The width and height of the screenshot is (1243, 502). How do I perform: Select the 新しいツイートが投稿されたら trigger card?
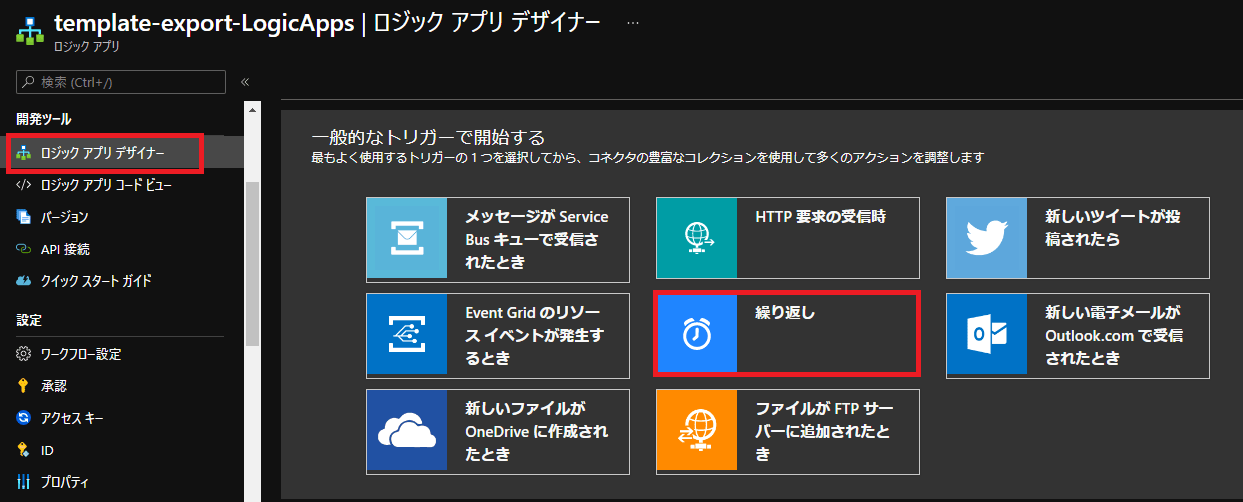[x=1078, y=238]
